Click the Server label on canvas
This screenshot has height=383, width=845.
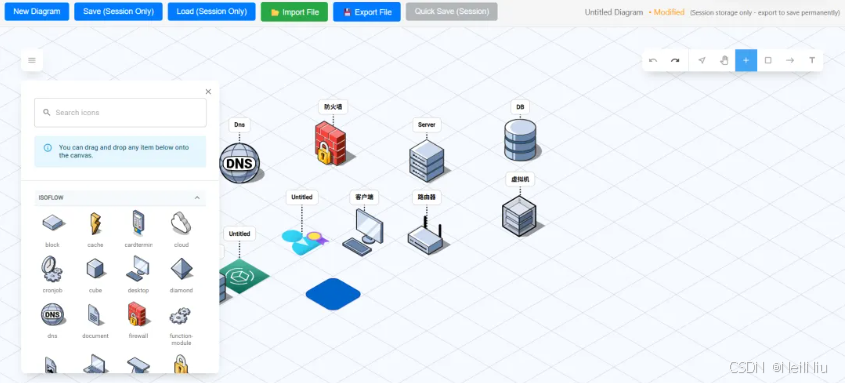427,125
